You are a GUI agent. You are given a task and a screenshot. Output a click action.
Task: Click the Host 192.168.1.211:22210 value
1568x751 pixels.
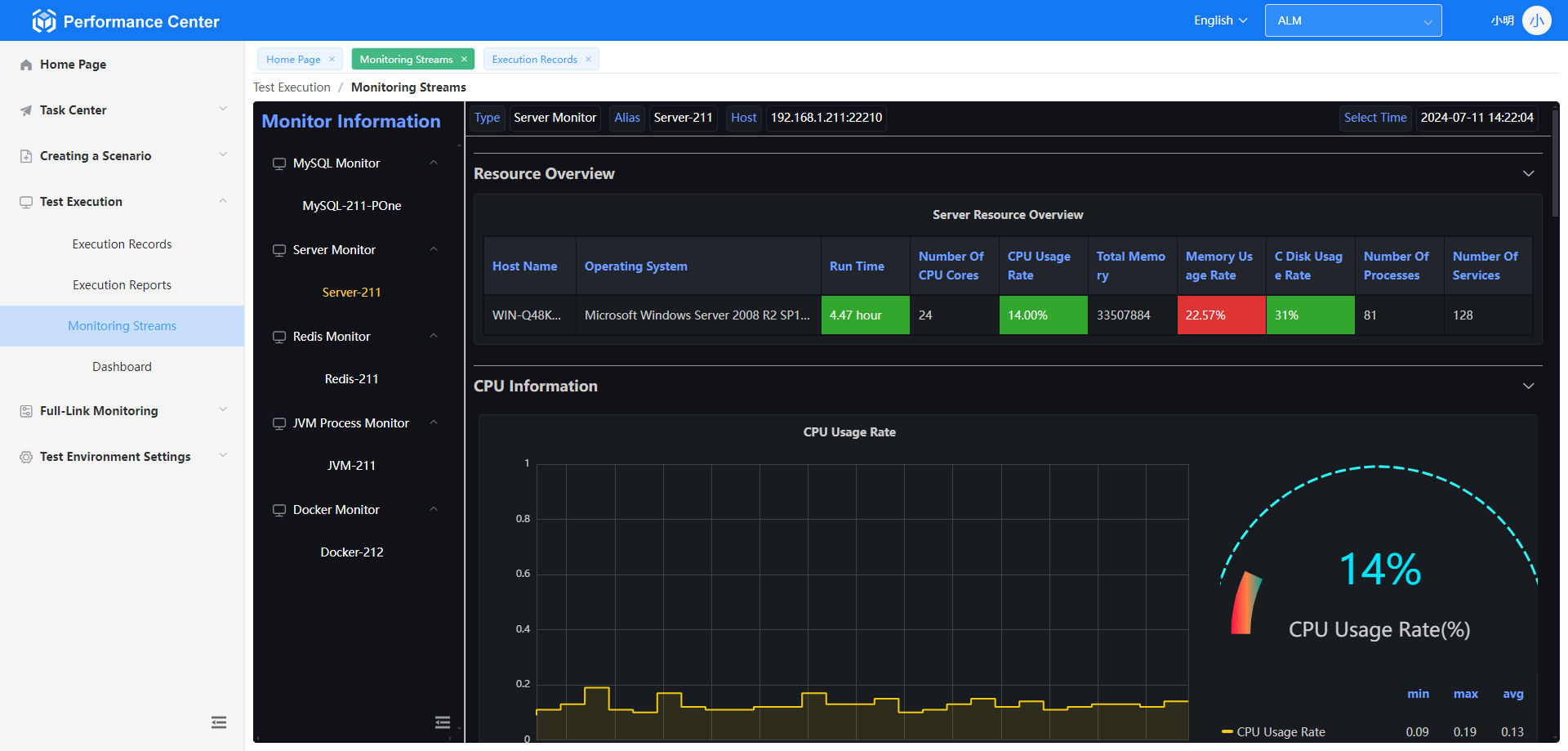pos(826,118)
